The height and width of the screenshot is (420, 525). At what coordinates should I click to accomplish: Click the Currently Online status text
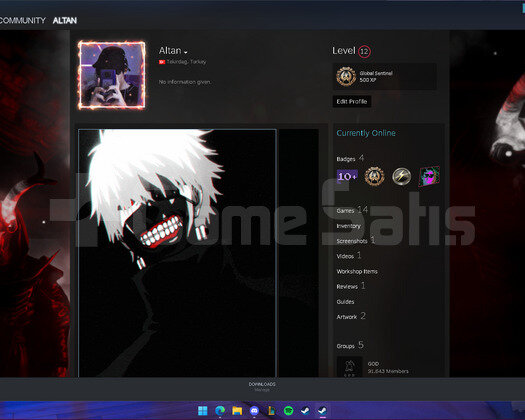pyautogui.click(x=366, y=133)
